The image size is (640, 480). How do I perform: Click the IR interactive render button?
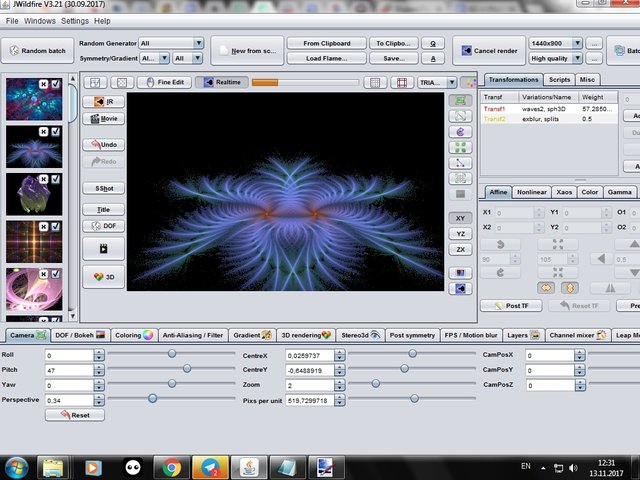tap(104, 101)
